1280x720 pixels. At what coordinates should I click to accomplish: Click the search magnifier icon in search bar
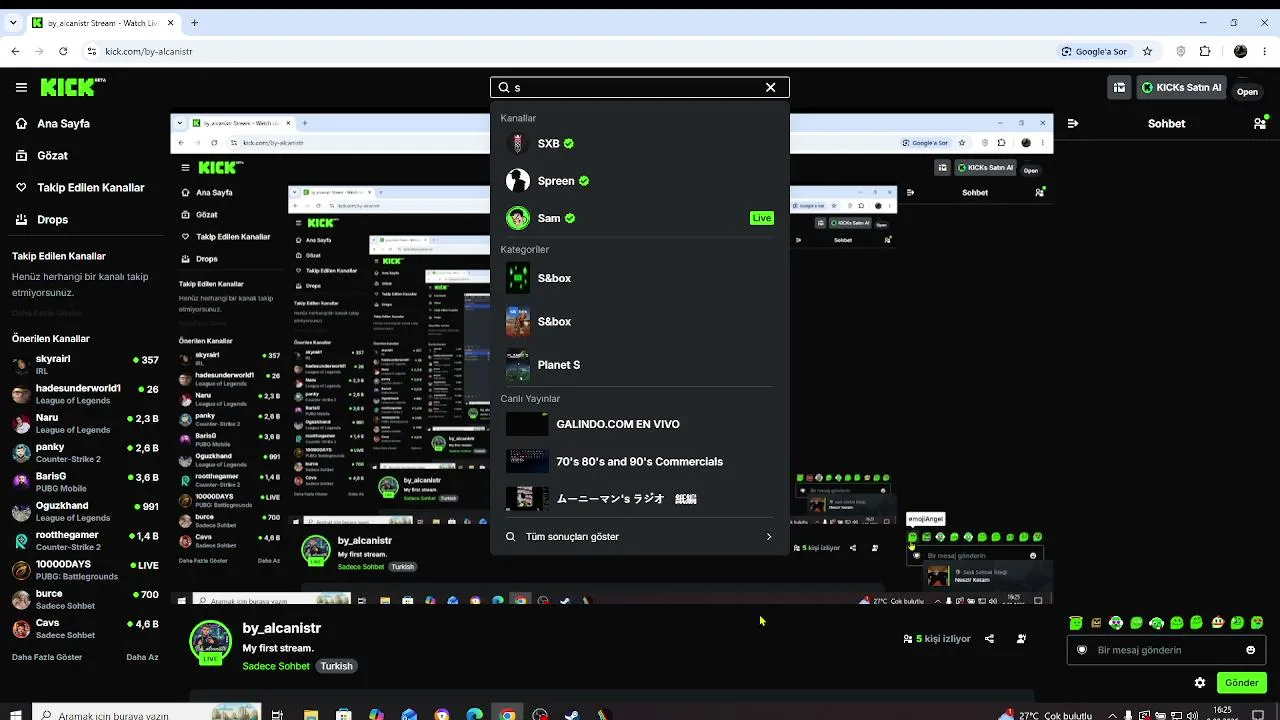pos(504,88)
